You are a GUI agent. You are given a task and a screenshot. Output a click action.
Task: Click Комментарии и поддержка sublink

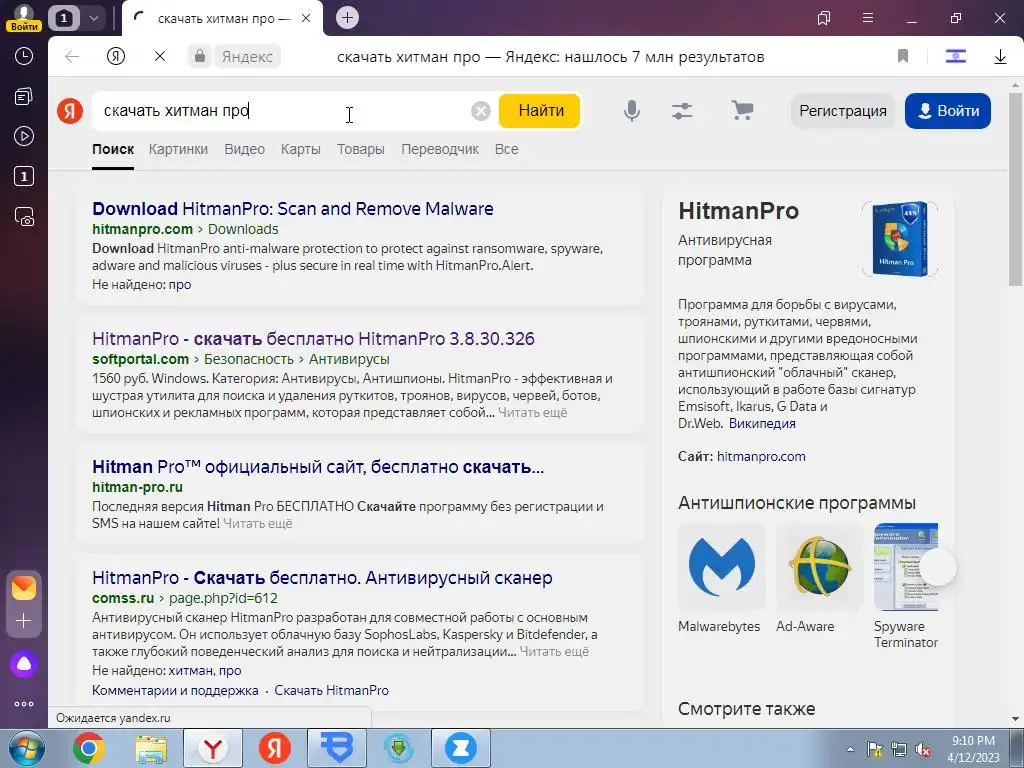coord(175,690)
